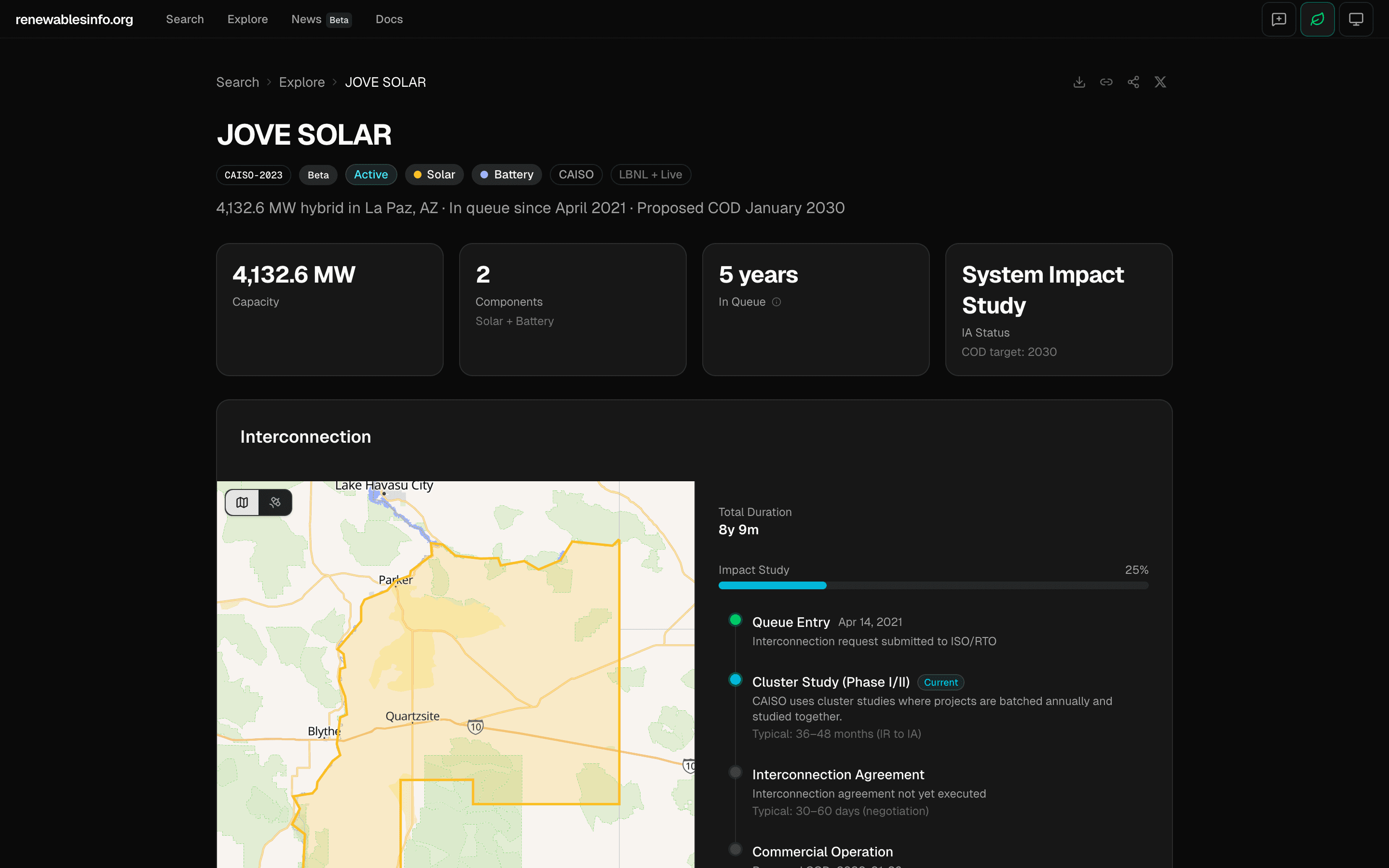Open the download options icon
1389x868 pixels.
pos(1079,81)
